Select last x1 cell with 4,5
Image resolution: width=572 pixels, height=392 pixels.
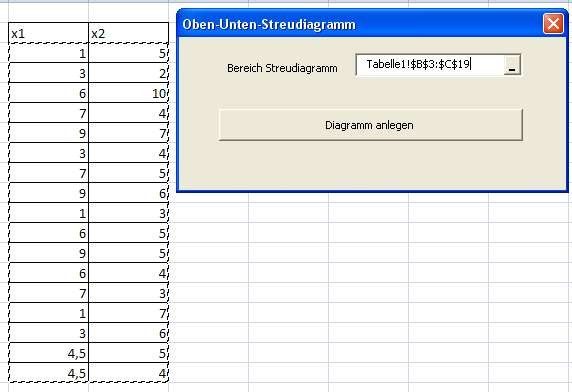coord(49,373)
